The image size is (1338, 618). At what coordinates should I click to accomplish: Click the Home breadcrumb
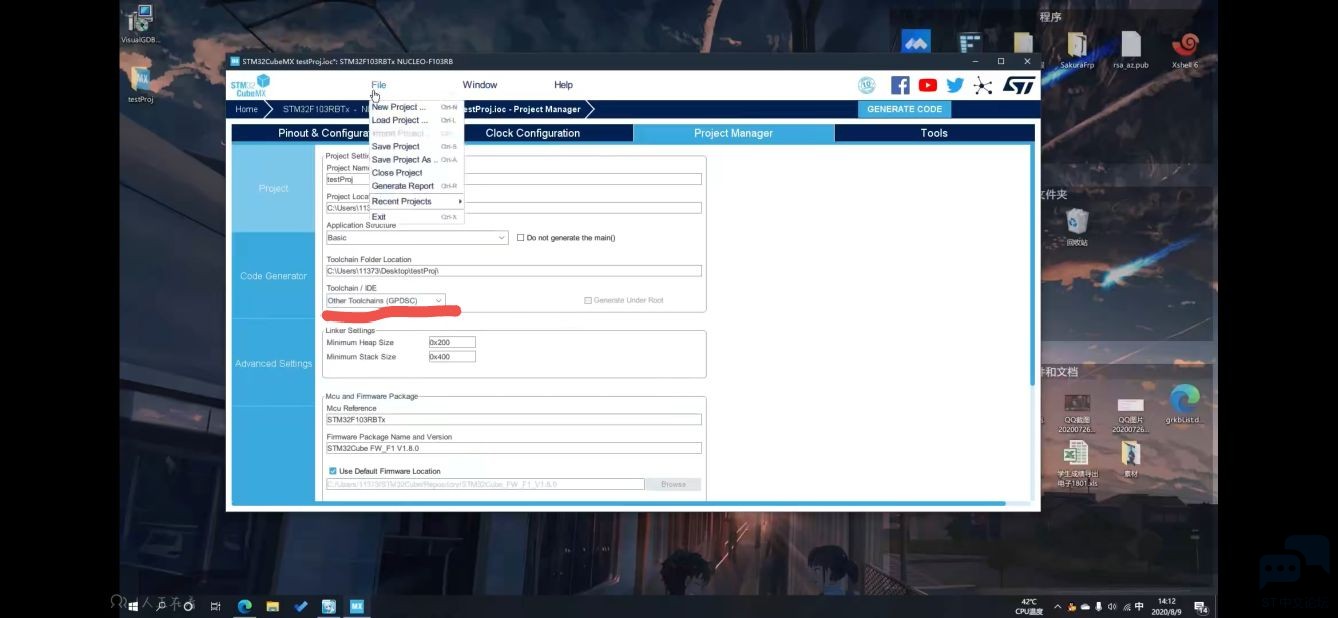[x=247, y=109]
